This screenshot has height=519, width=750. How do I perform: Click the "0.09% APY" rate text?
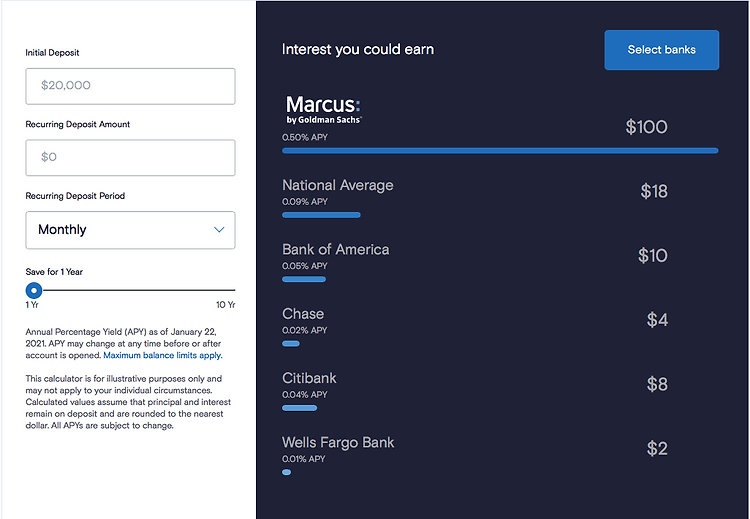click(305, 202)
